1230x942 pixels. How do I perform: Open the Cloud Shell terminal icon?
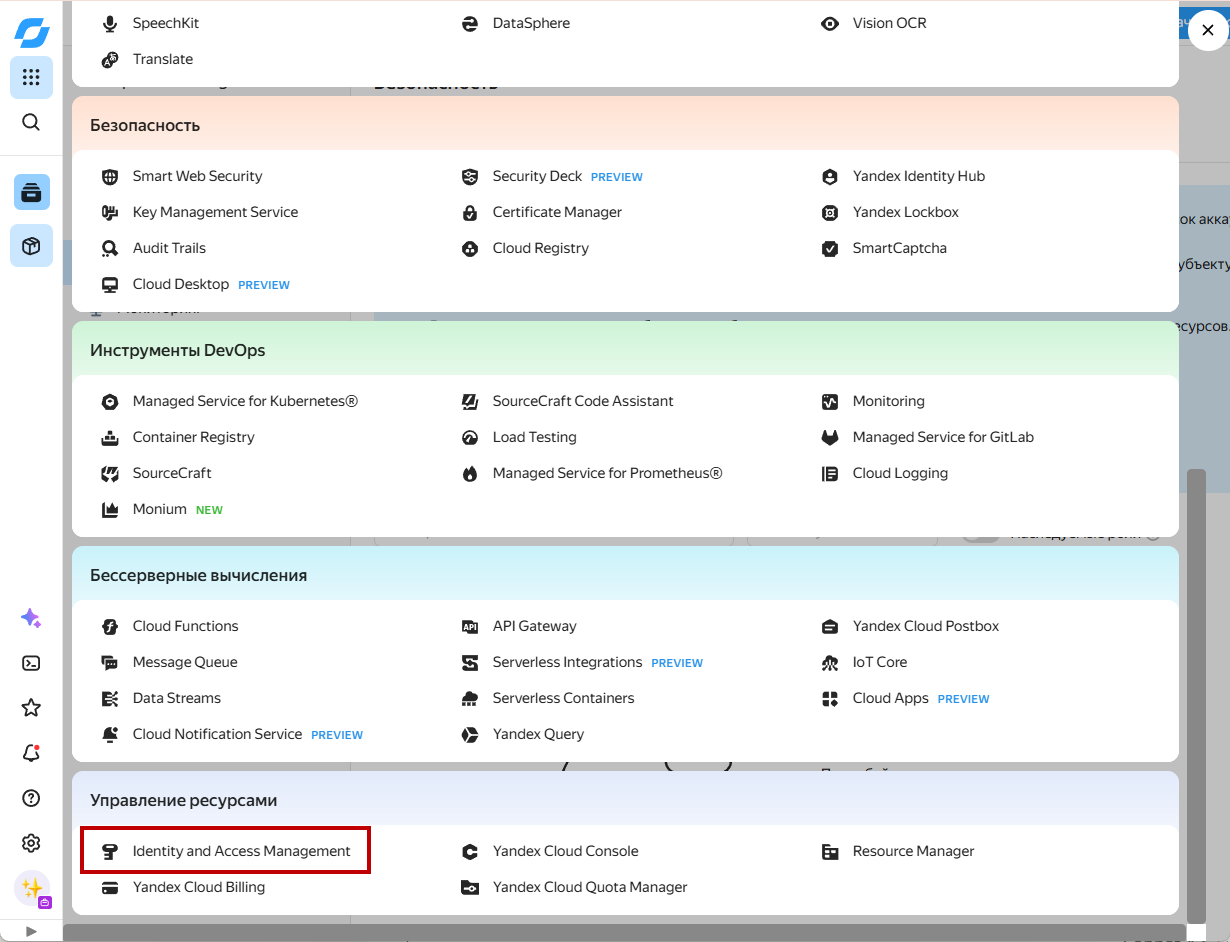[31, 662]
